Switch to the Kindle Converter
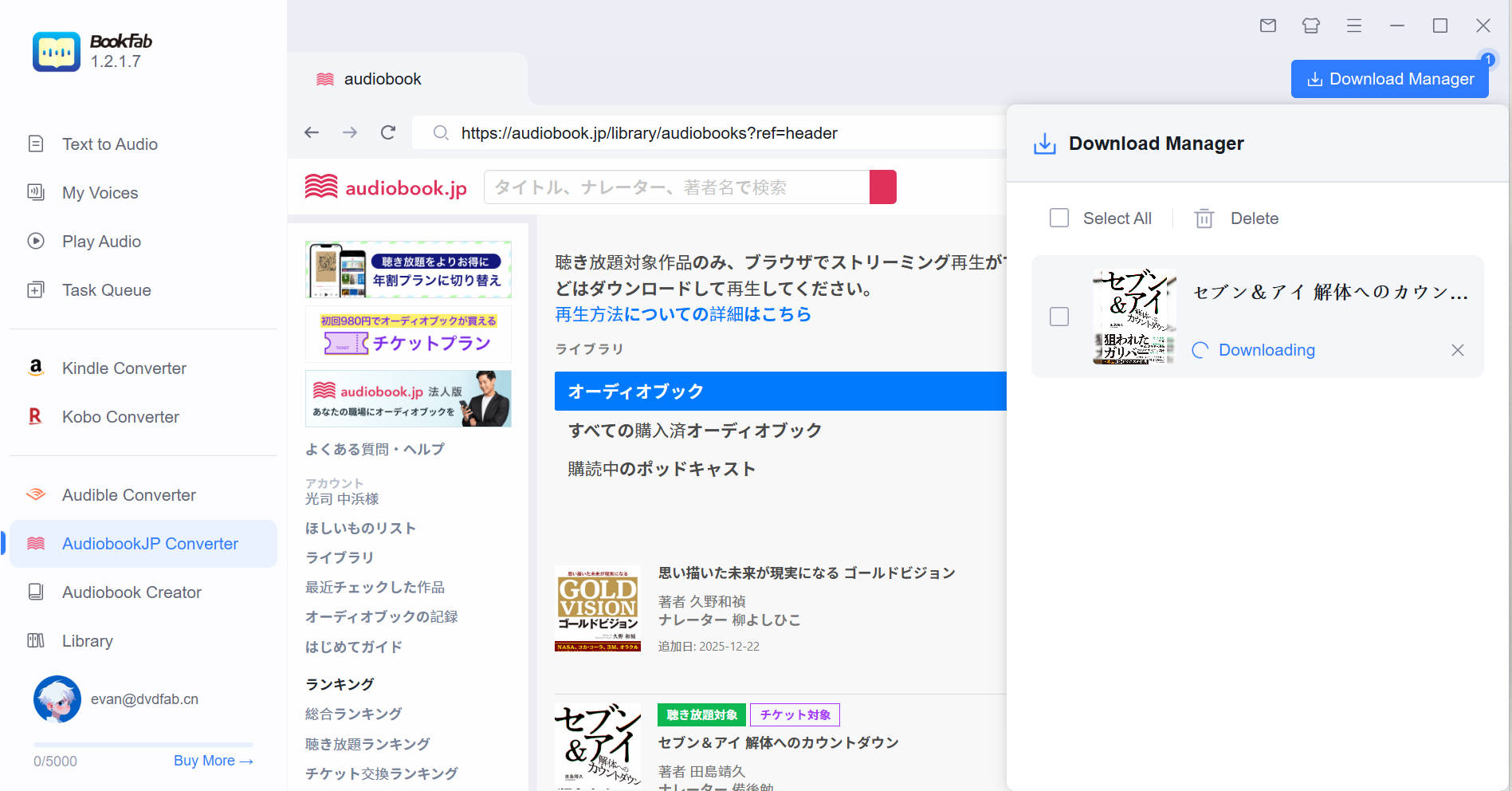 click(x=124, y=368)
